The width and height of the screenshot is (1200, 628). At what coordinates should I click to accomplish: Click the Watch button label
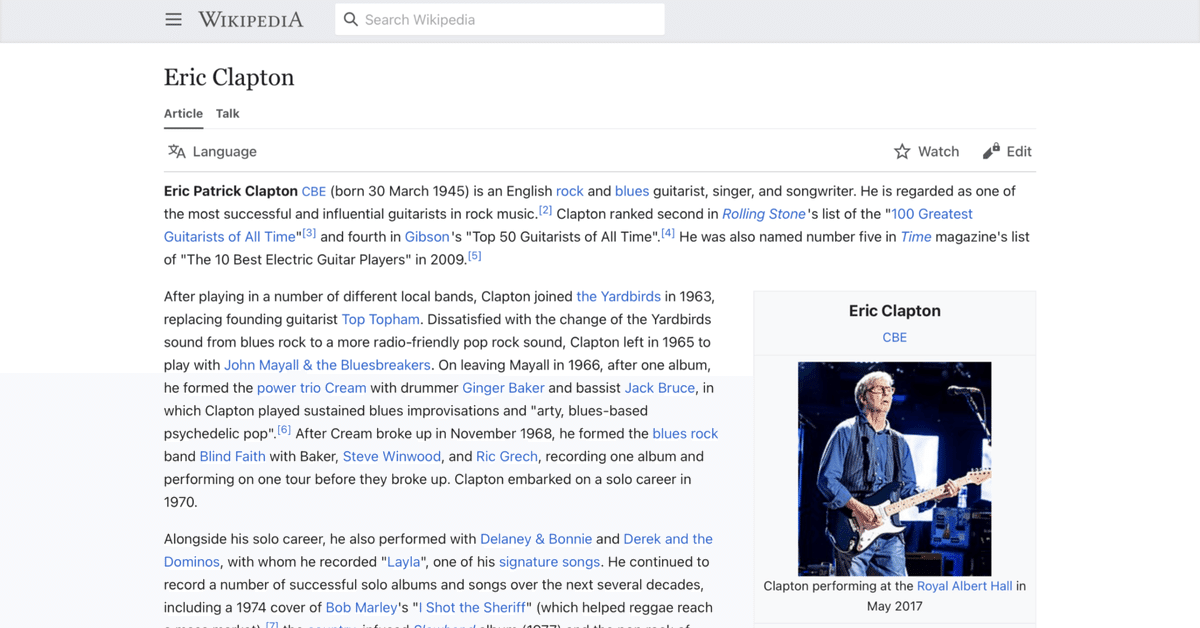[x=938, y=152]
